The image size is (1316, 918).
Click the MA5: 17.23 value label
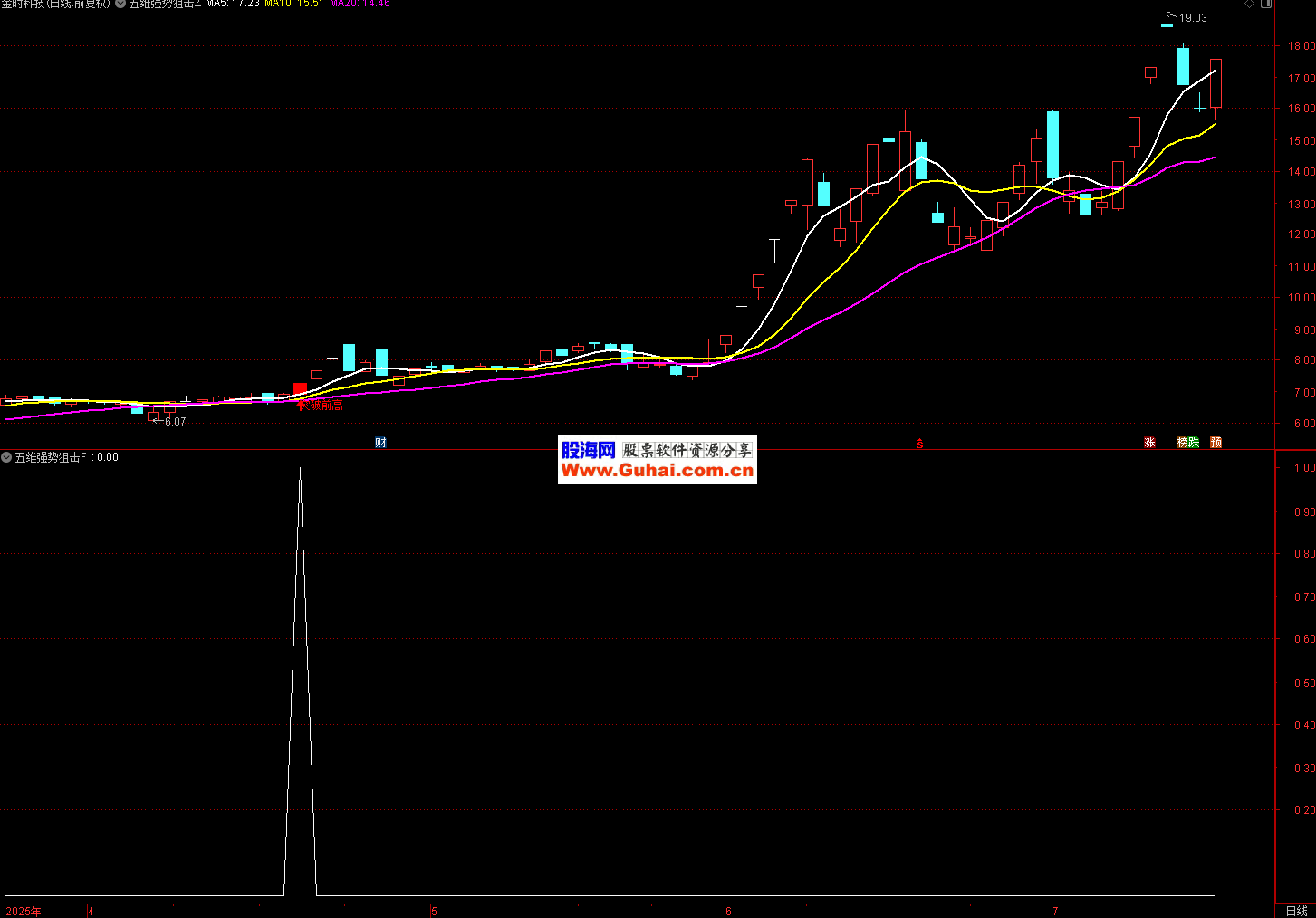coord(233,4)
